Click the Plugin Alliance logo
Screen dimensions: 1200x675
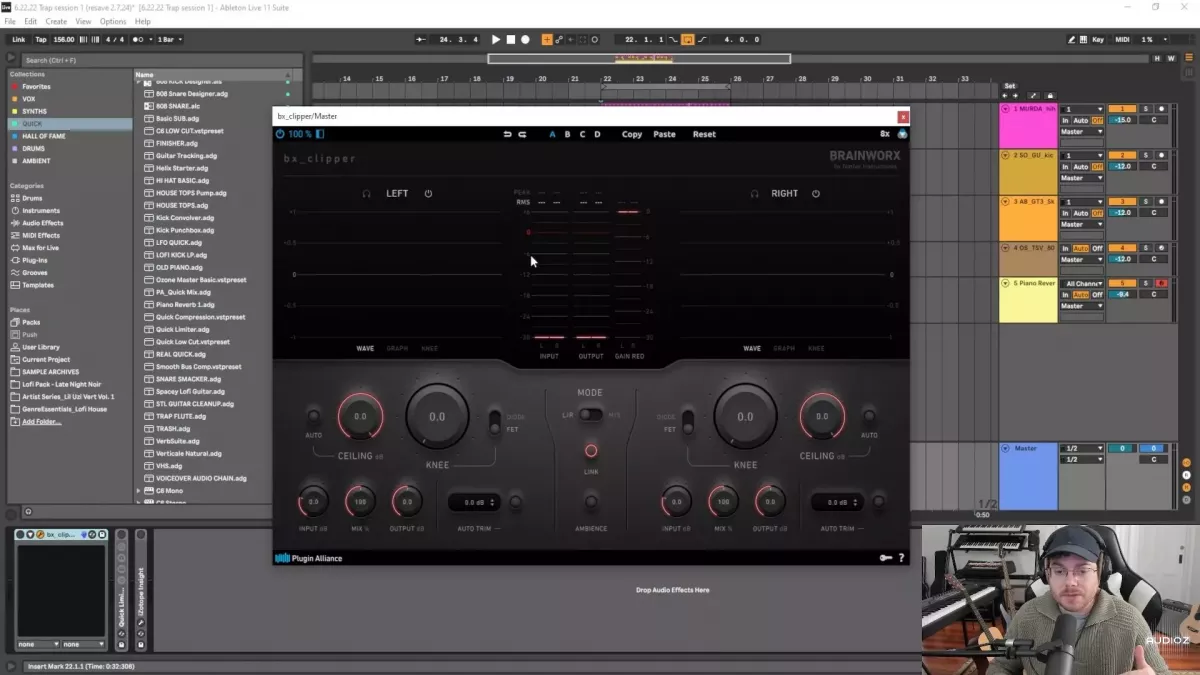click(x=309, y=558)
